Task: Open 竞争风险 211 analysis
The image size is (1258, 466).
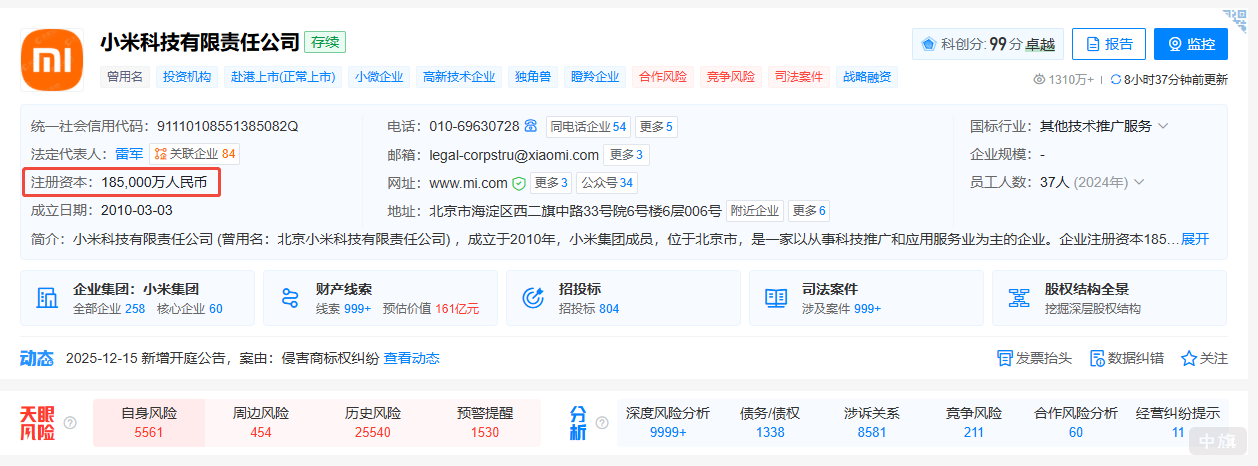Action: coord(974,423)
